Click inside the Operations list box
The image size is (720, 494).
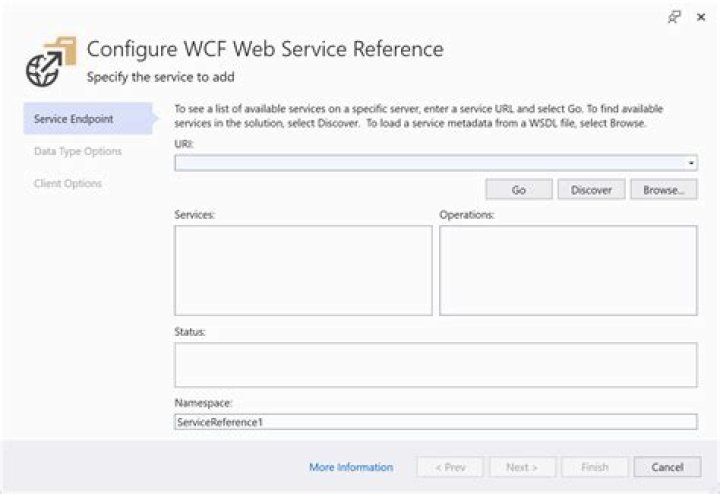point(568,270)
